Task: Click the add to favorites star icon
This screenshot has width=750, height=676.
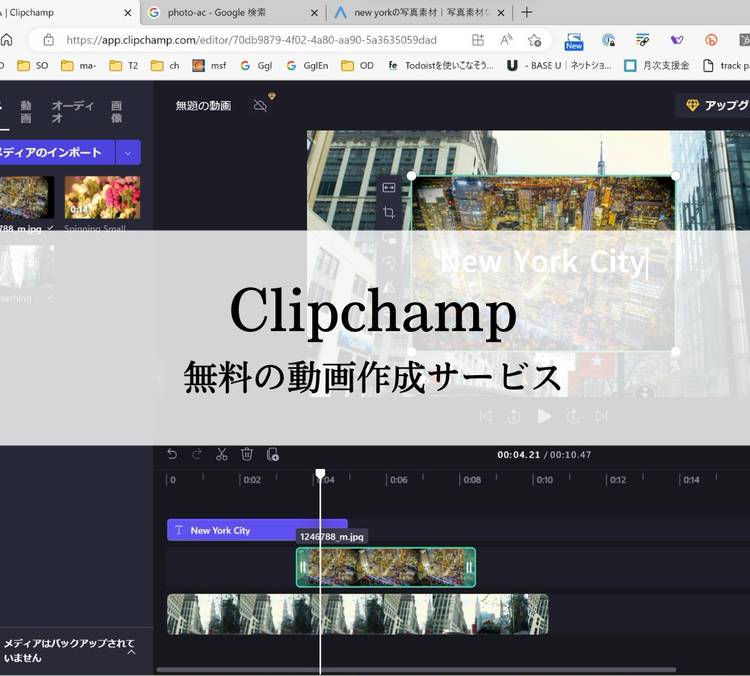Action: click(534, 40)
